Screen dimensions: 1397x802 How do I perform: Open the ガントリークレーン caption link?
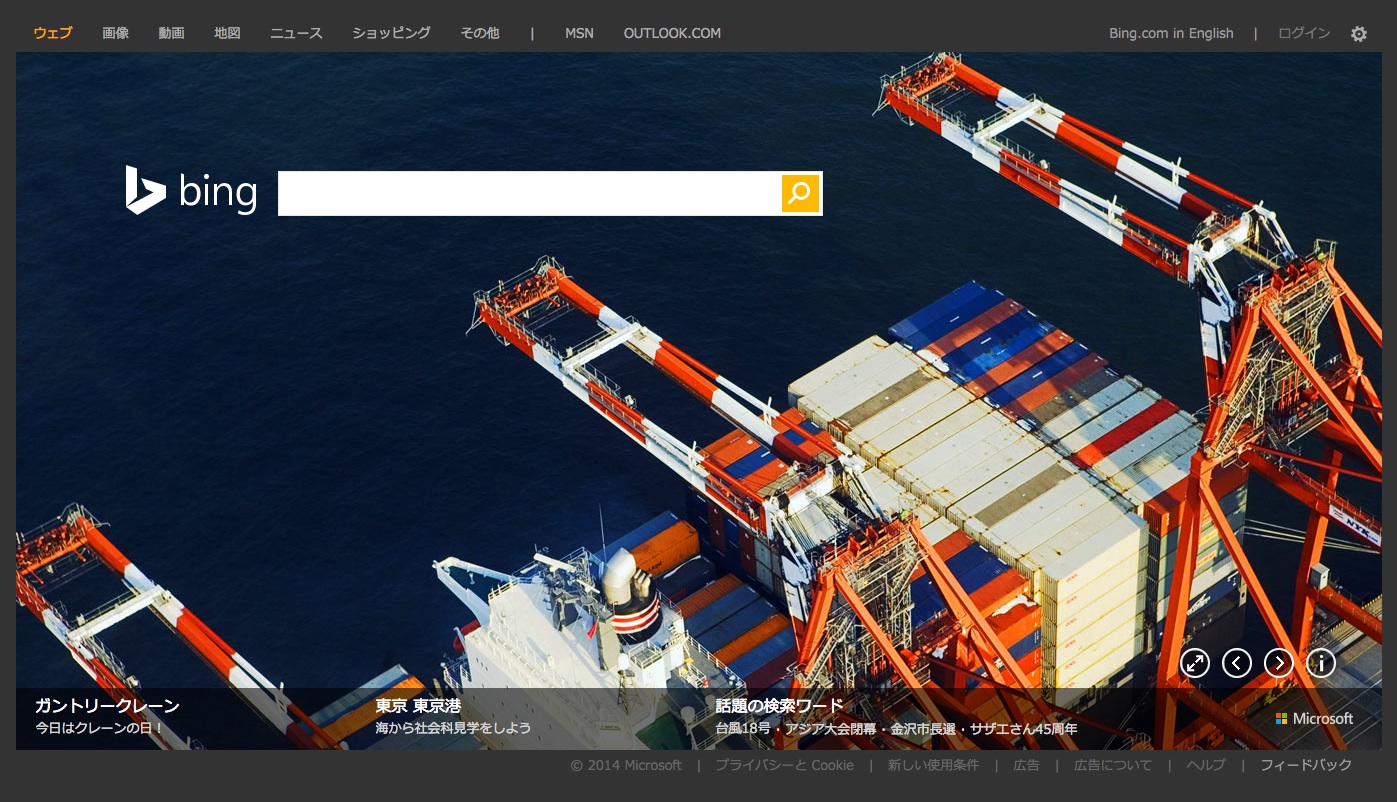click(107, 706)
